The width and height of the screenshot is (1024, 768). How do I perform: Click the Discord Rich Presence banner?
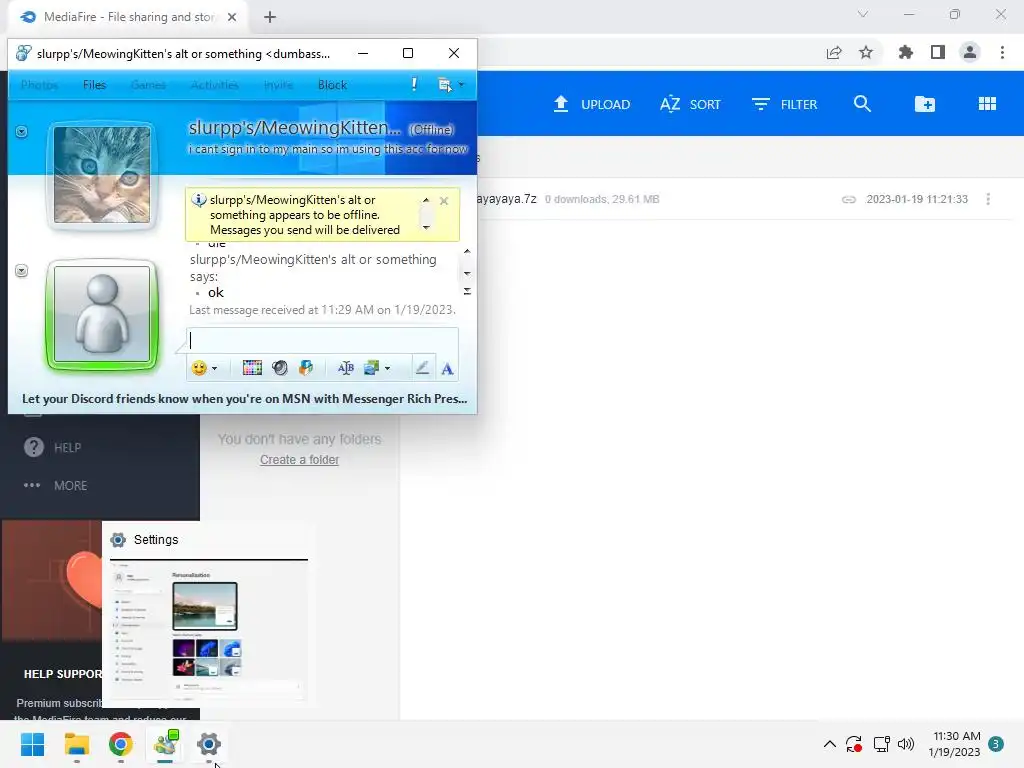244,399
